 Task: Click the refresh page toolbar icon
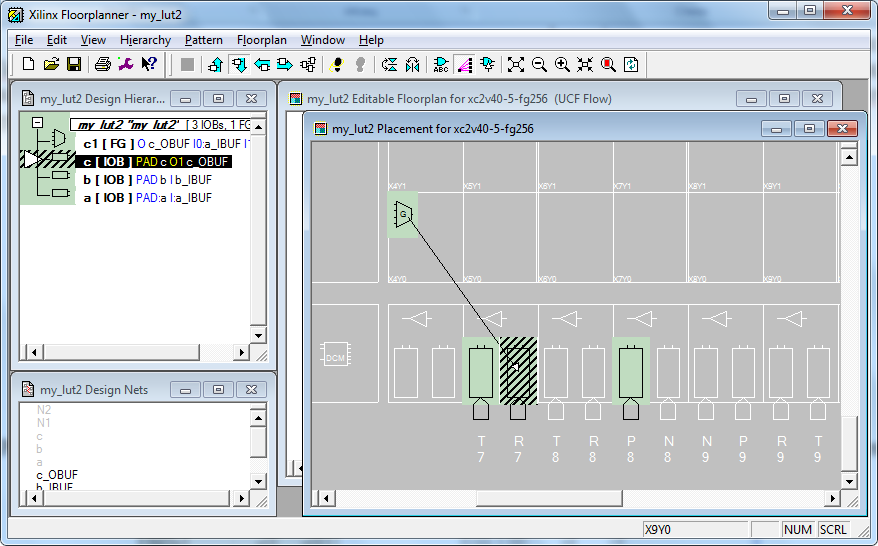(631, 65)
